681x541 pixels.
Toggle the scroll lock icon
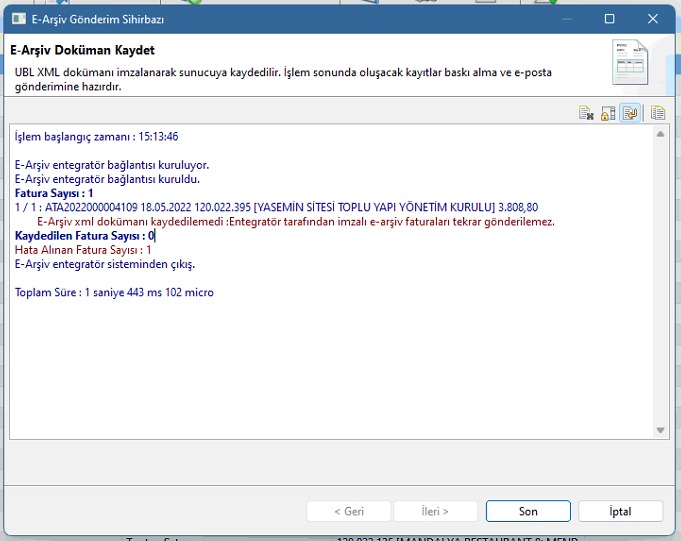click(608, 113)
